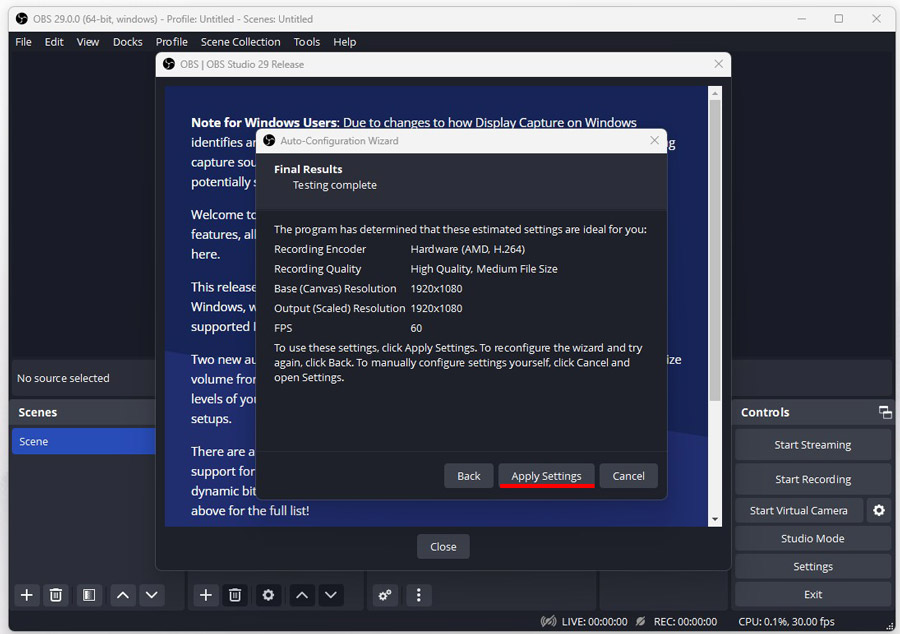Click Apply Settings in the wizard
This screenshot has height=634, width=900.
(546, 476)
